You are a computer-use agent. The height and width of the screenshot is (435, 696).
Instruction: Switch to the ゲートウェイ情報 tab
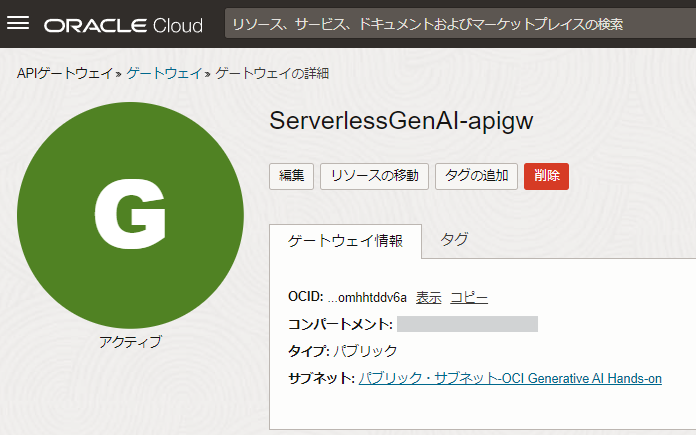click(x=345, y=241)
